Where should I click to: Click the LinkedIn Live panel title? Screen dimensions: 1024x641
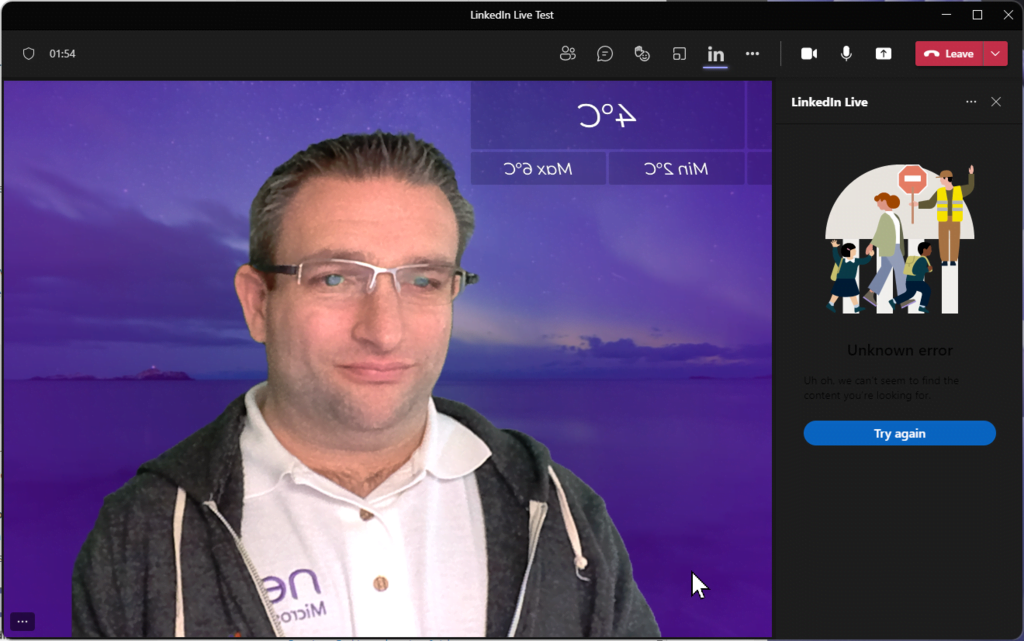[x=829, y=102]
